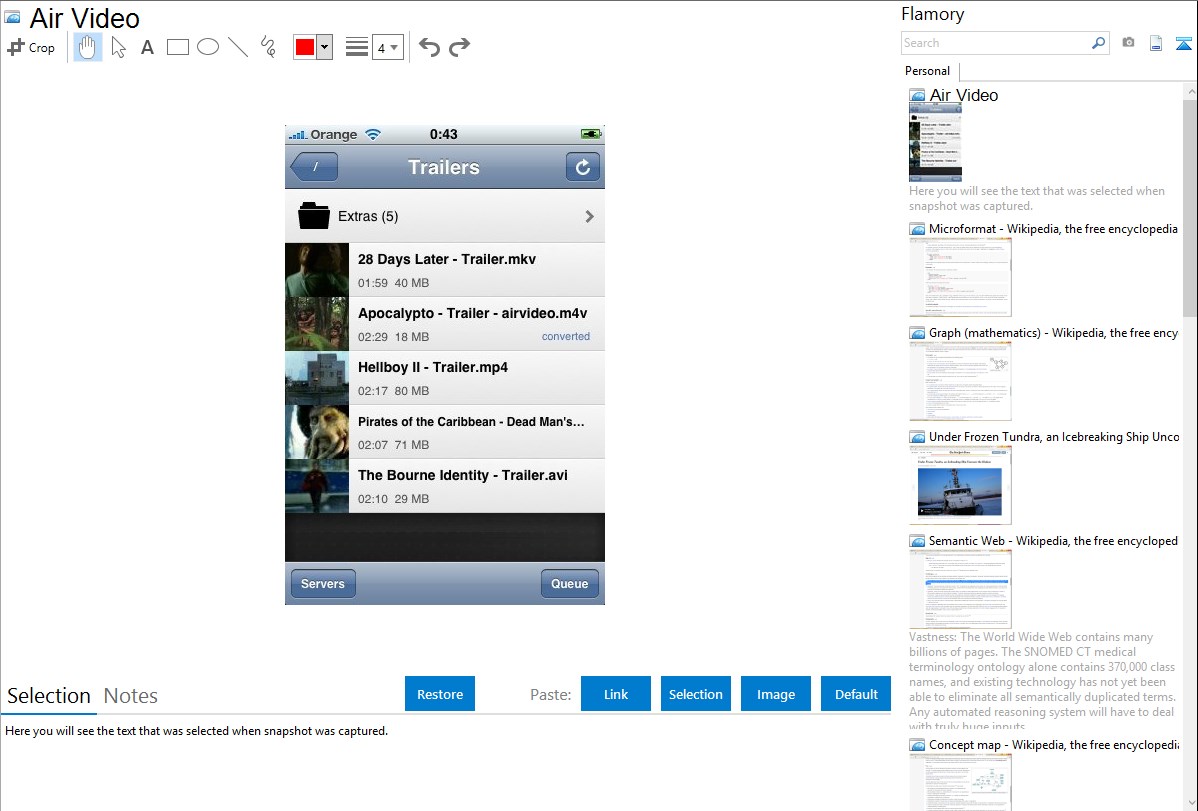Select the Crop tool
The image size is (1198, 811).
[31, 47]
